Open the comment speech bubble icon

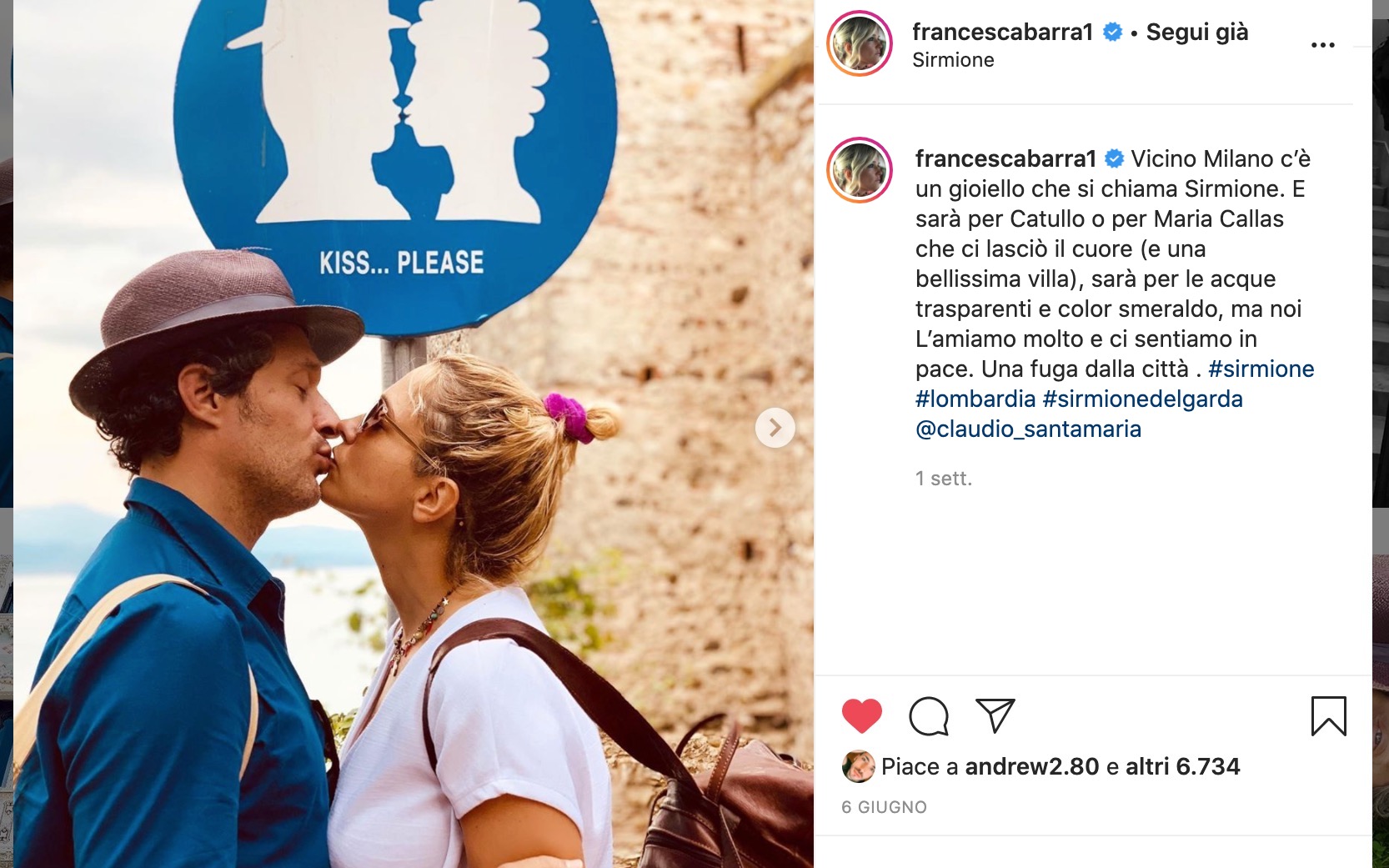929,715
